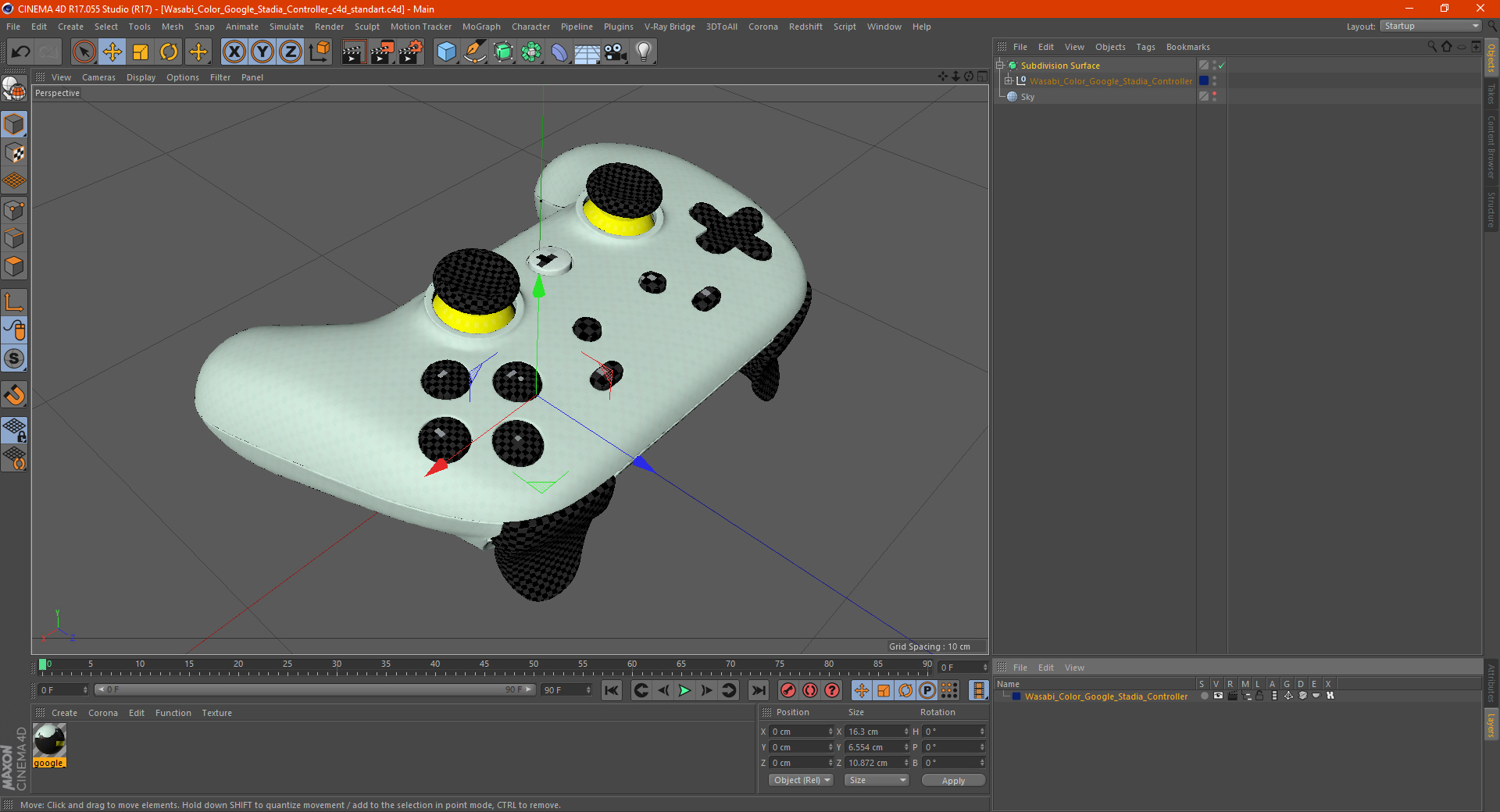Open the deformer objects icon
Screen dimensions: 1500x812
559,52
